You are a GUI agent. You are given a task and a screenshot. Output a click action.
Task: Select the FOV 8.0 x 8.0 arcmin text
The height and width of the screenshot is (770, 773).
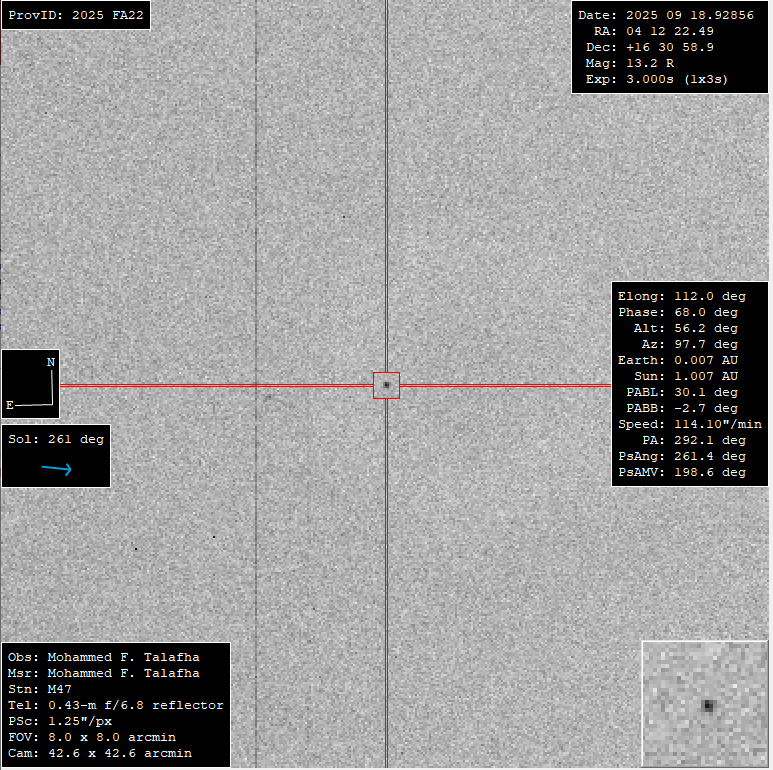pos(91,737)
